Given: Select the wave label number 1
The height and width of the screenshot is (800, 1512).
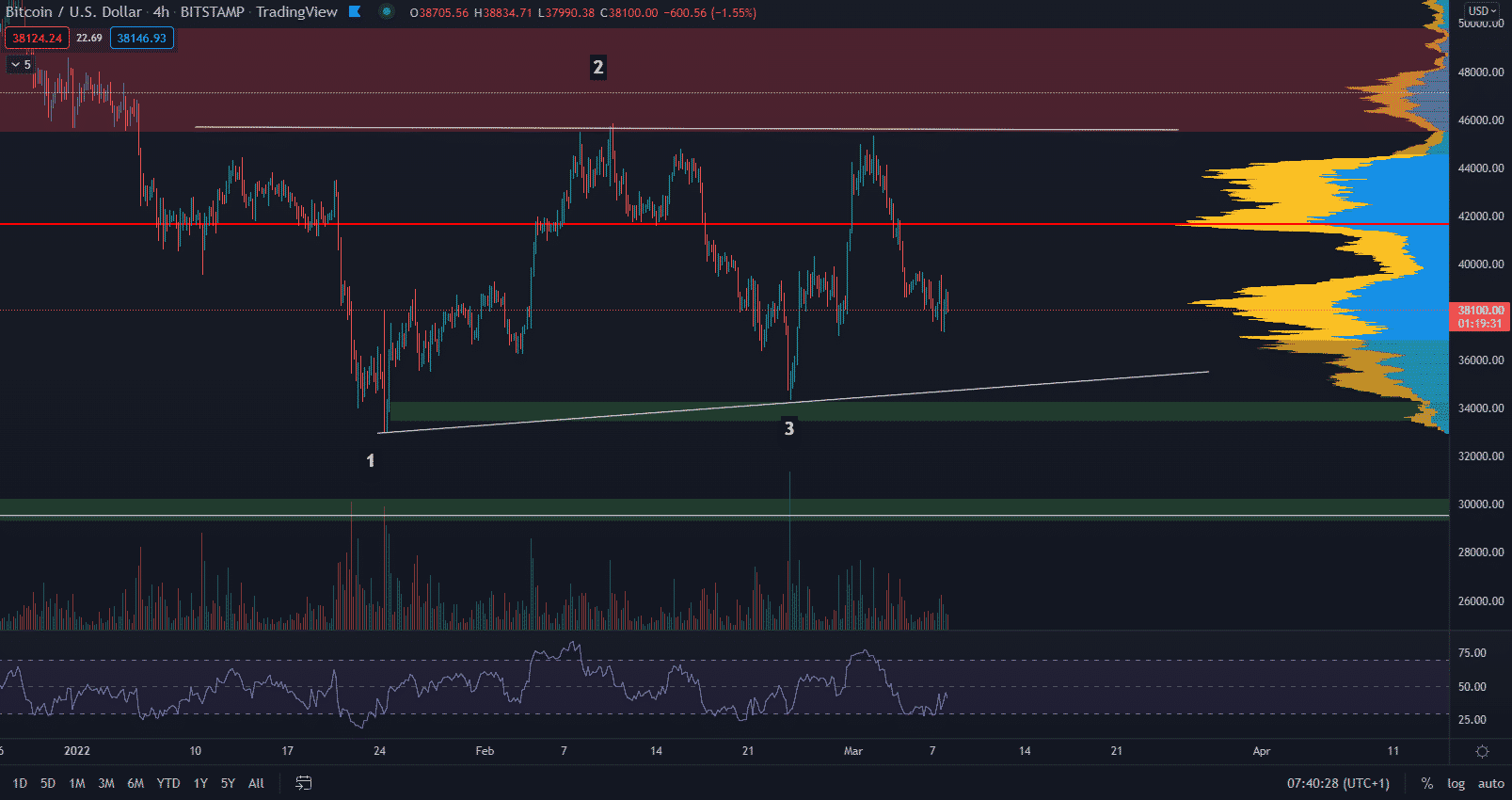Looking at the screenshot, I should point(371,460).
